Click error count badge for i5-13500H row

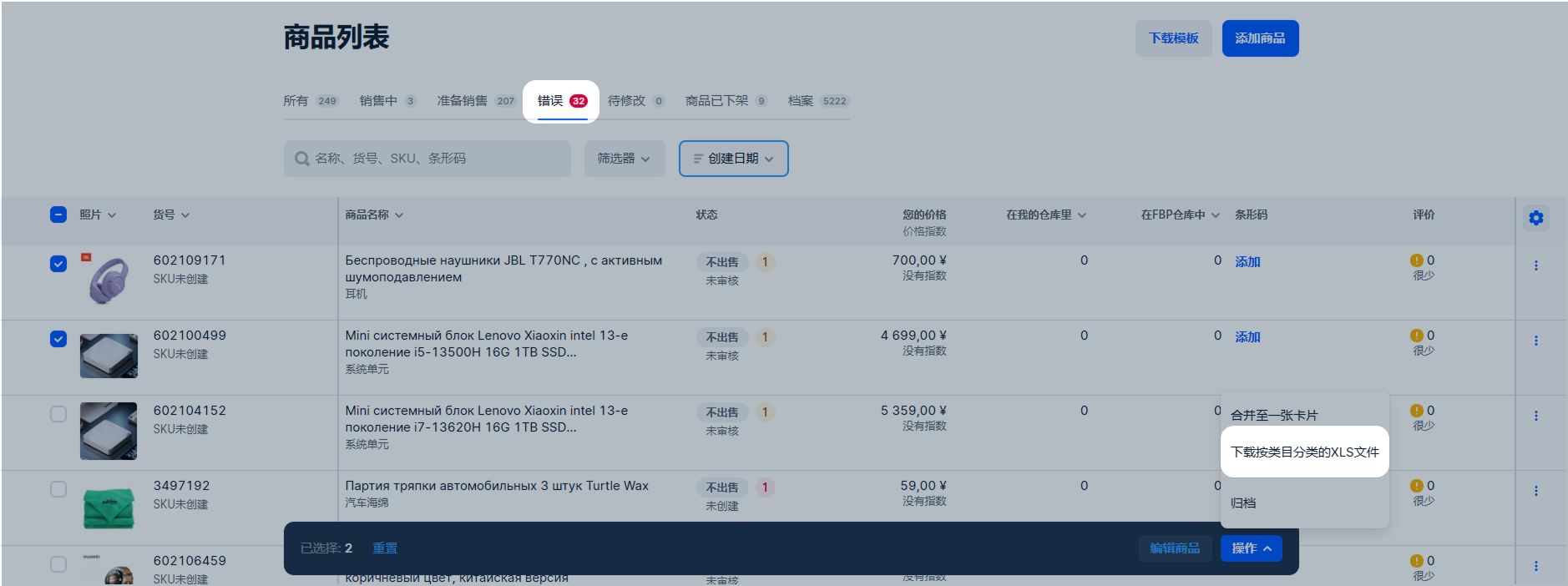point(765,337)
